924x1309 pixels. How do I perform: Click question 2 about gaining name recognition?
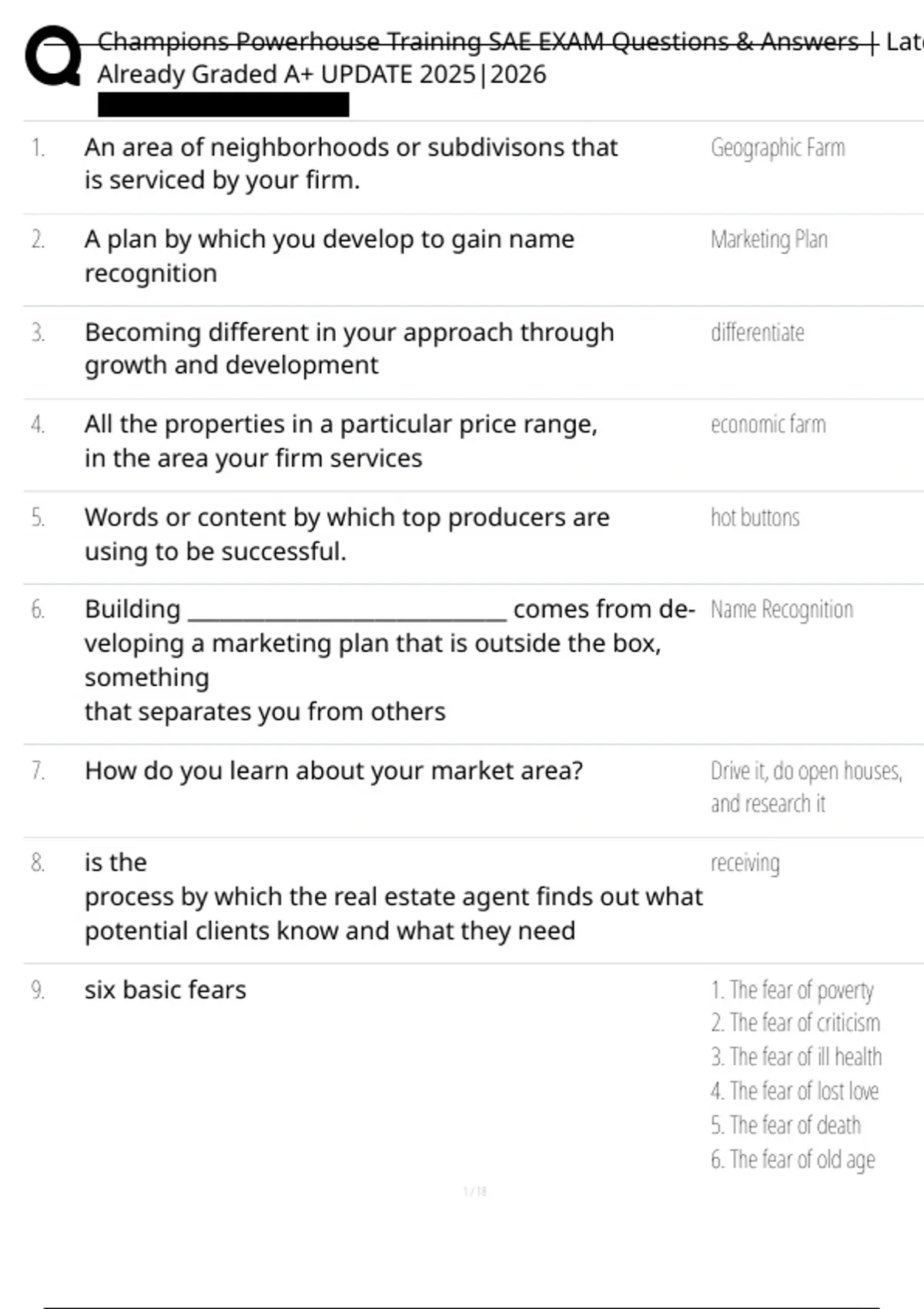click(330, 256)
